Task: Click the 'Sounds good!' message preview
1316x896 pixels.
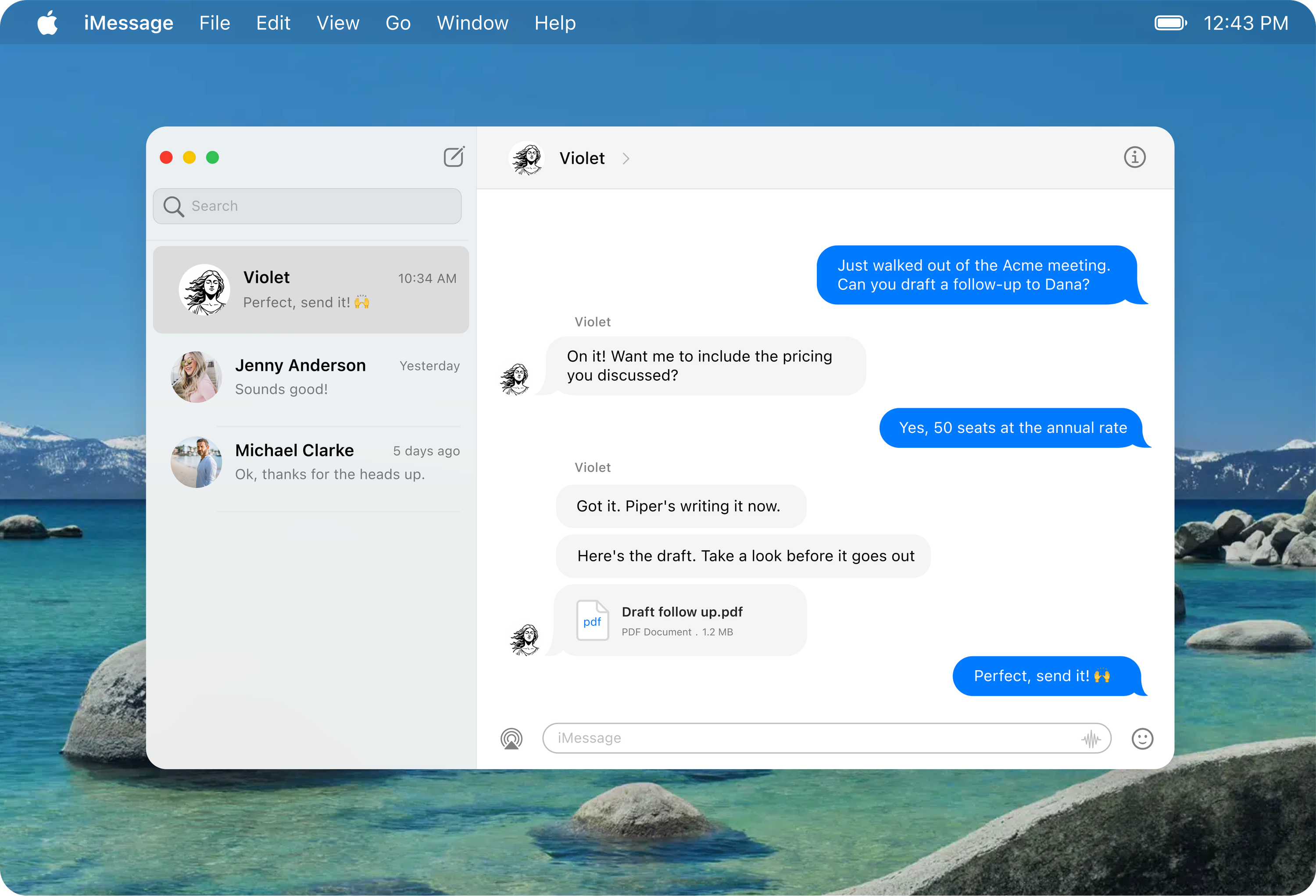Action: click(x=282, y=389)
